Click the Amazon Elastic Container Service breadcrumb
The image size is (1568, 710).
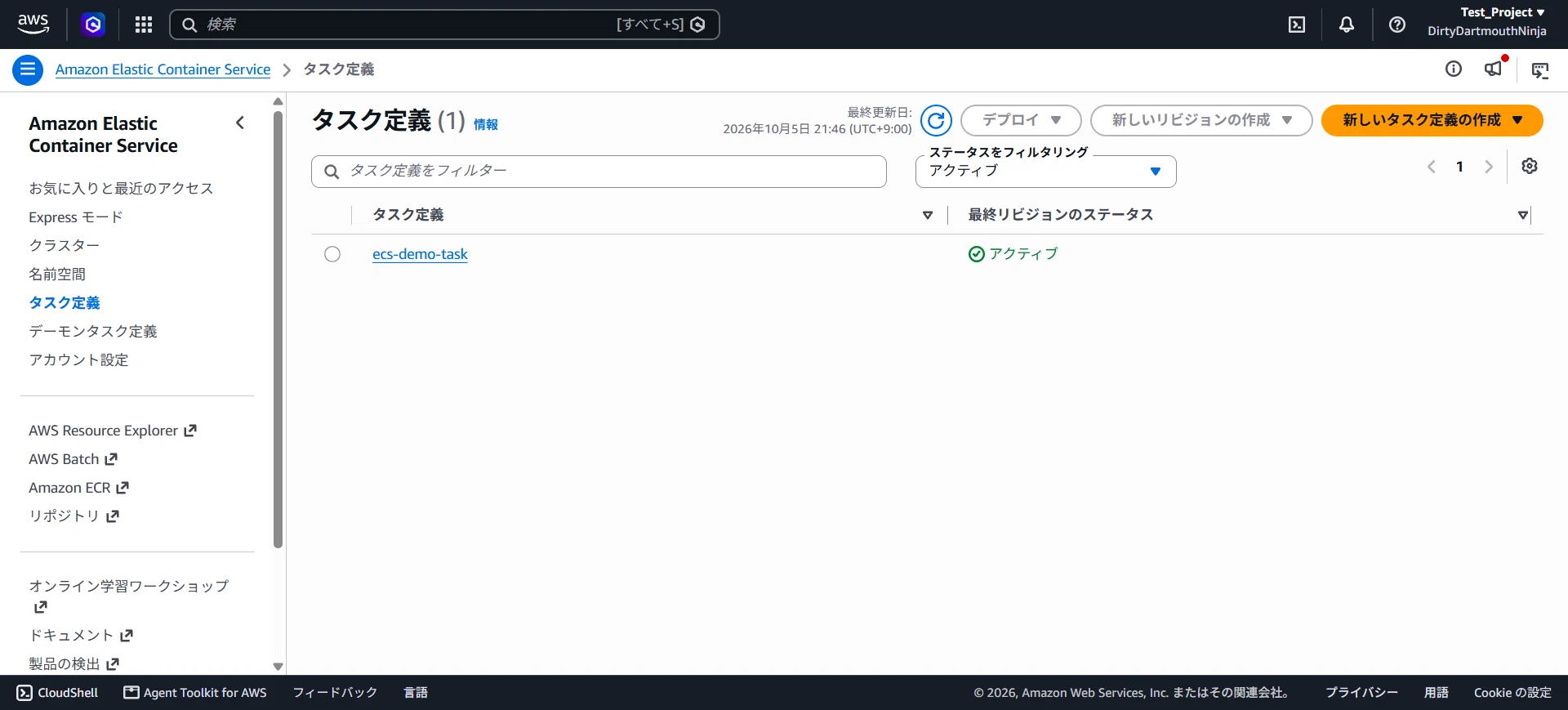[163, 69]
